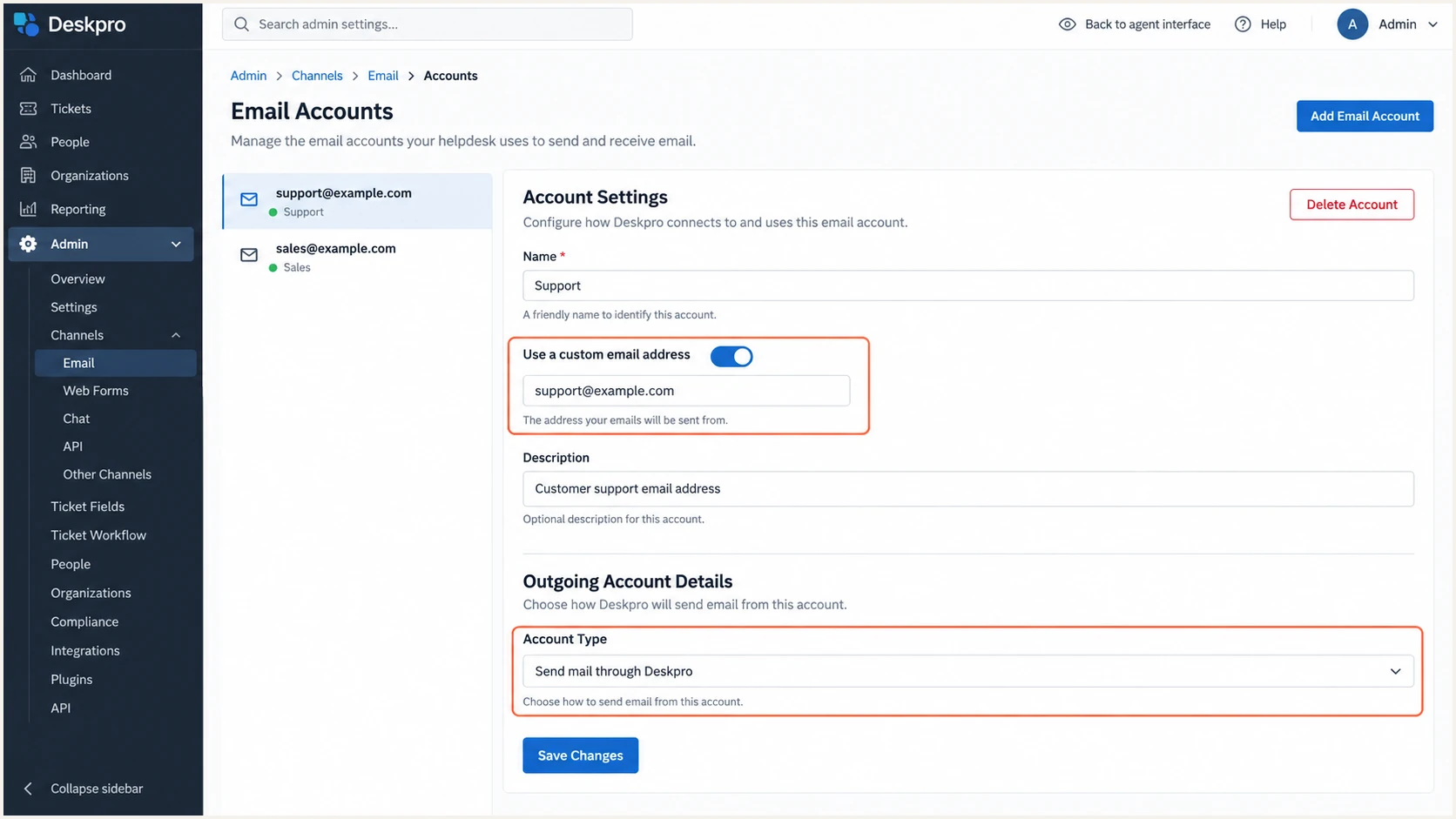Click the Name input field
This screenshot has width=1456, height=819.
pos(967,285)
